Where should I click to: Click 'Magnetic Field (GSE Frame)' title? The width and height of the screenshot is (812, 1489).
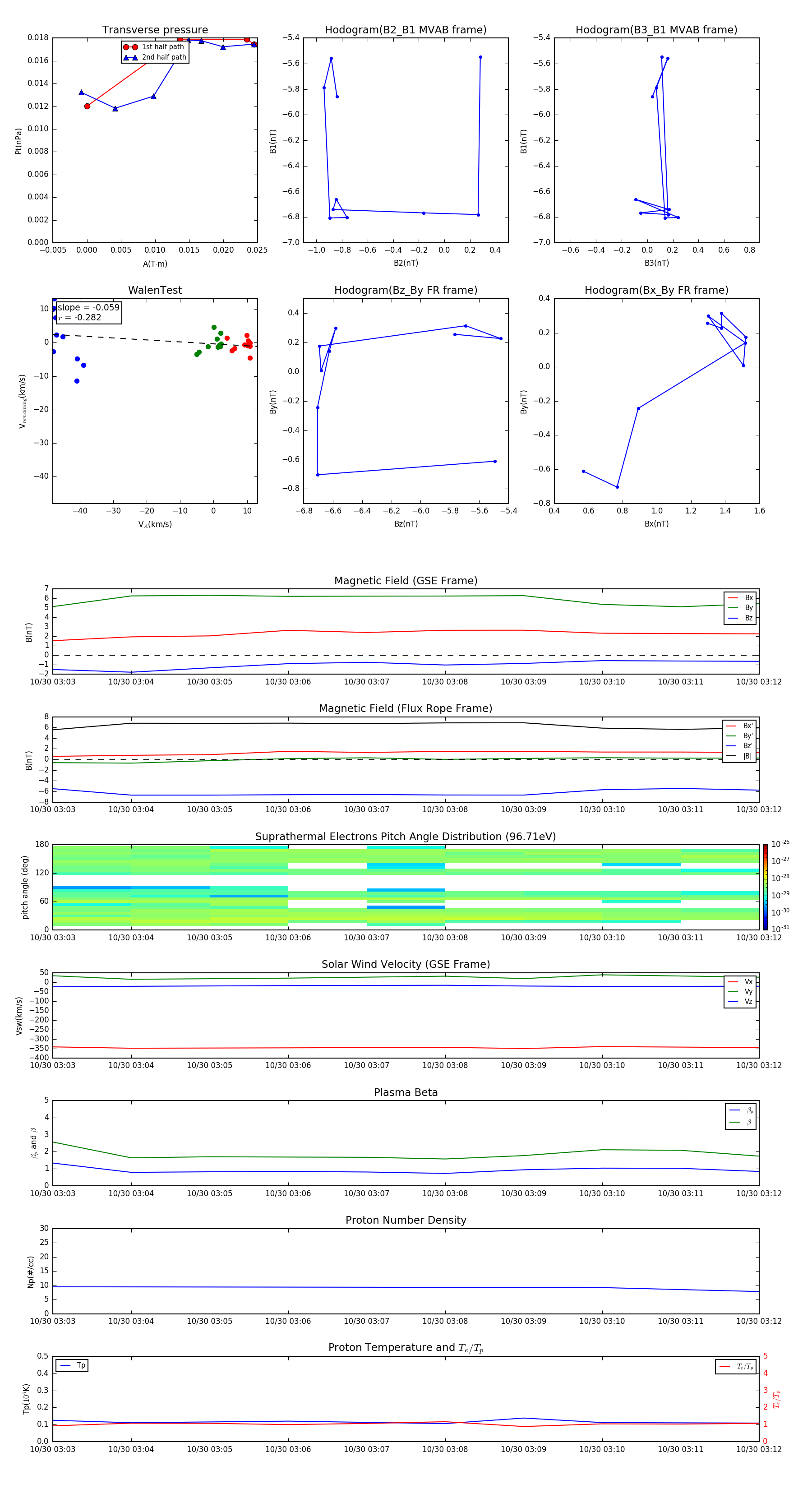(406, 581)
